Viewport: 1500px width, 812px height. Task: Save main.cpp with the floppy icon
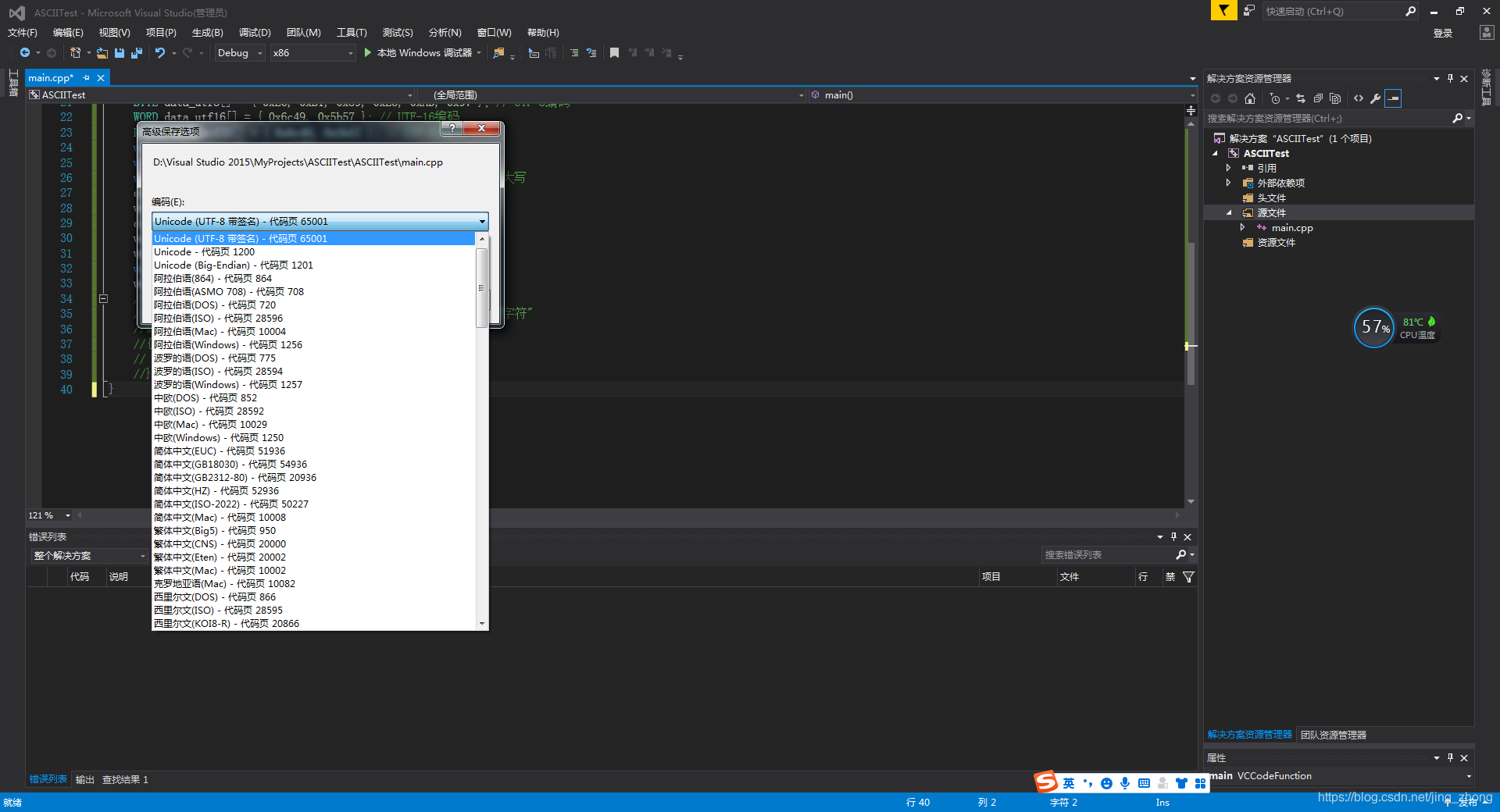[120, 53]
